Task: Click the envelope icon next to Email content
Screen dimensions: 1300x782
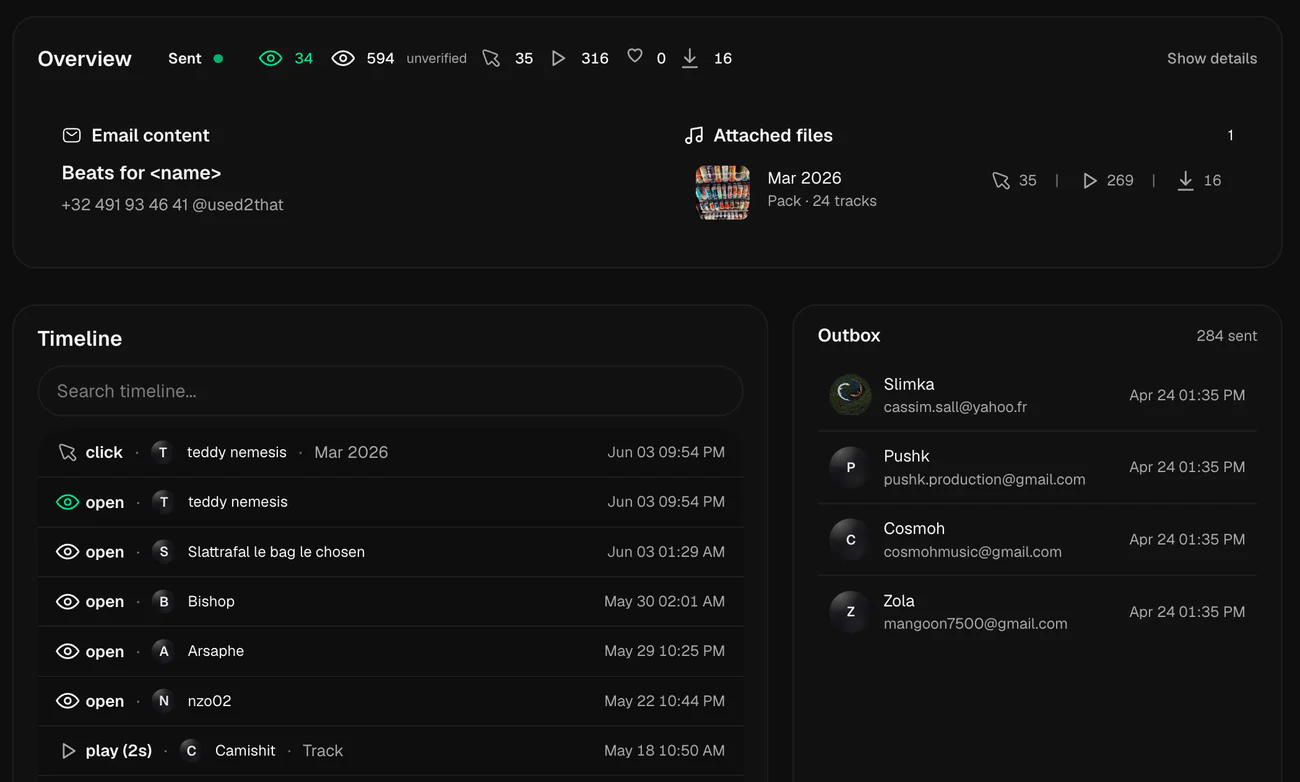Action: [x=72, y=135]
